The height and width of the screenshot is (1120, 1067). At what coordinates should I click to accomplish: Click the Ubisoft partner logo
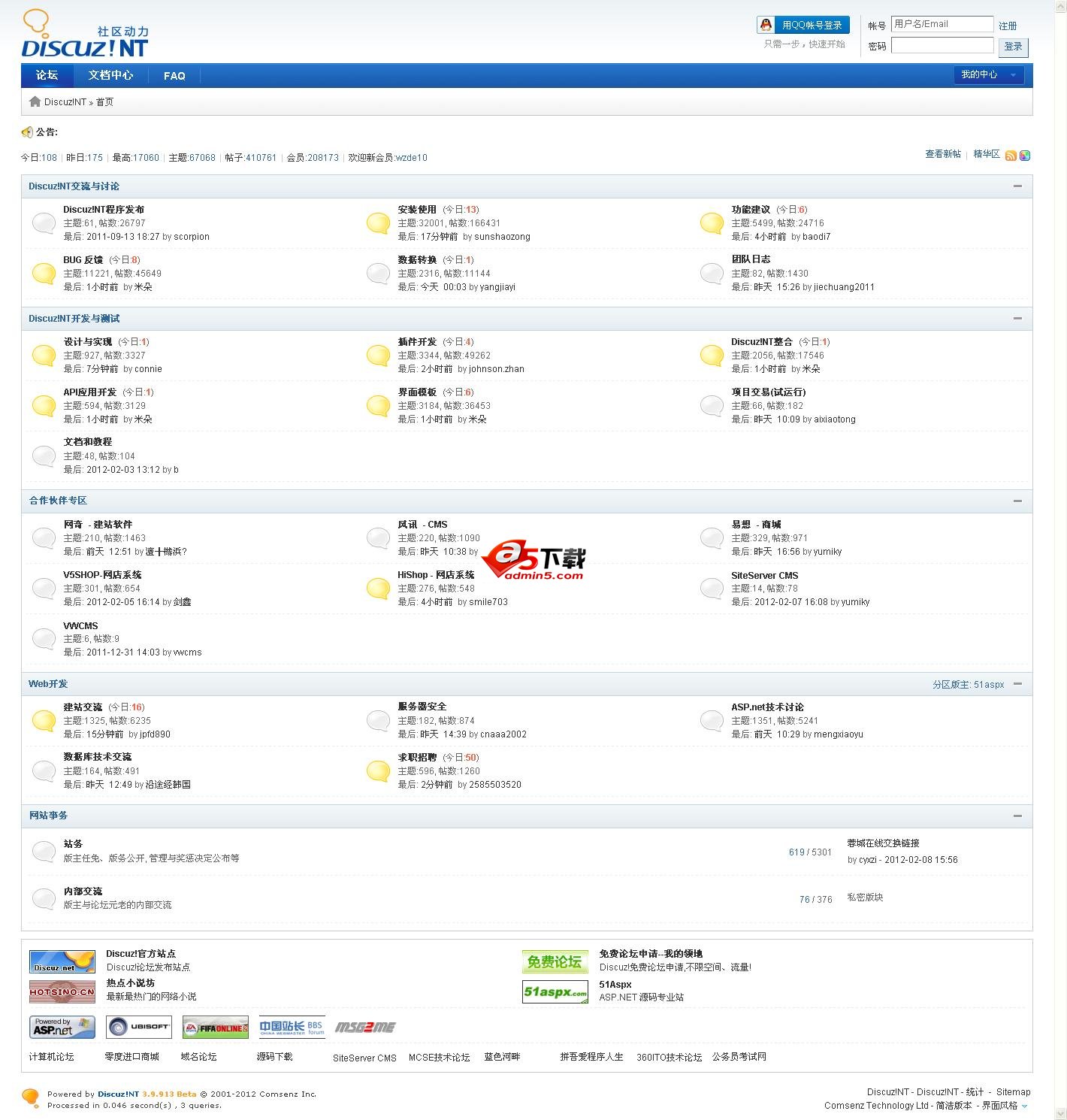coord(139,1027)
